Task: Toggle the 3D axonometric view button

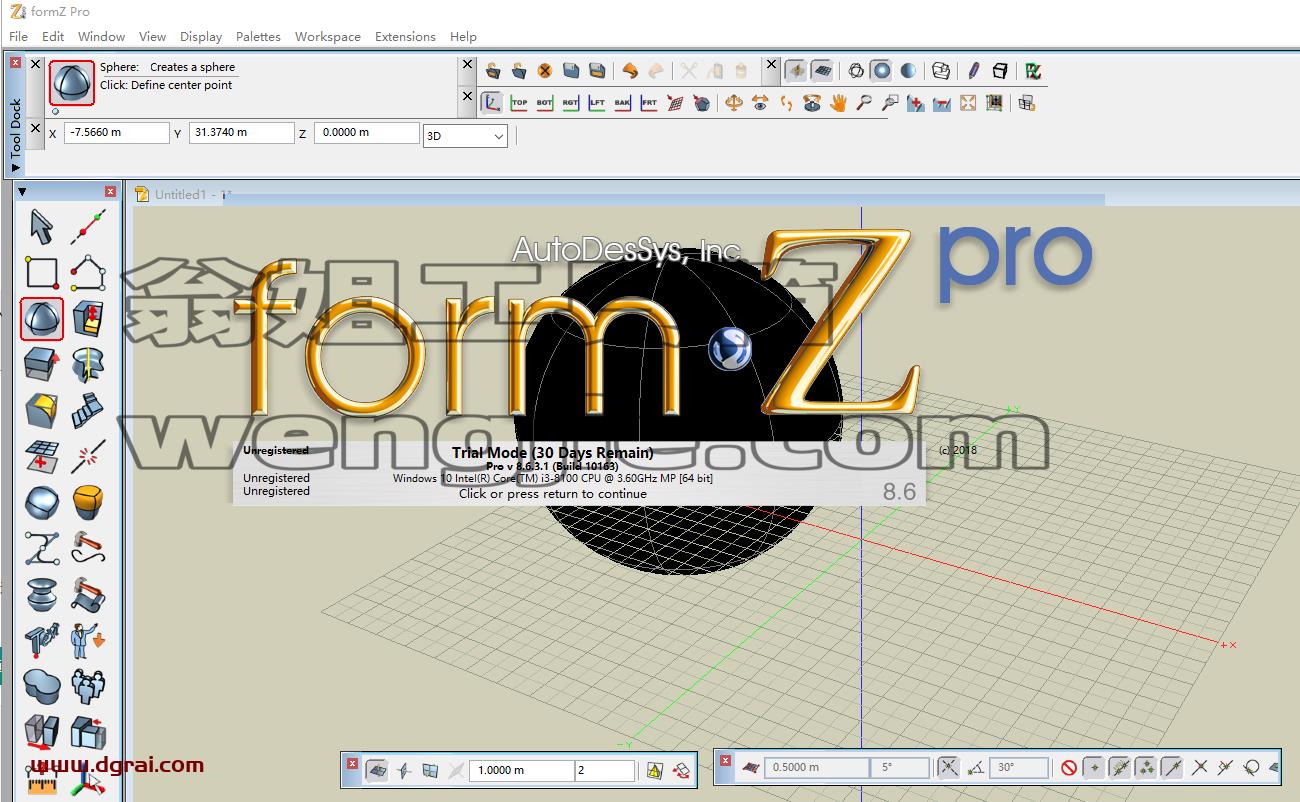Action: (x=493, y=102)
